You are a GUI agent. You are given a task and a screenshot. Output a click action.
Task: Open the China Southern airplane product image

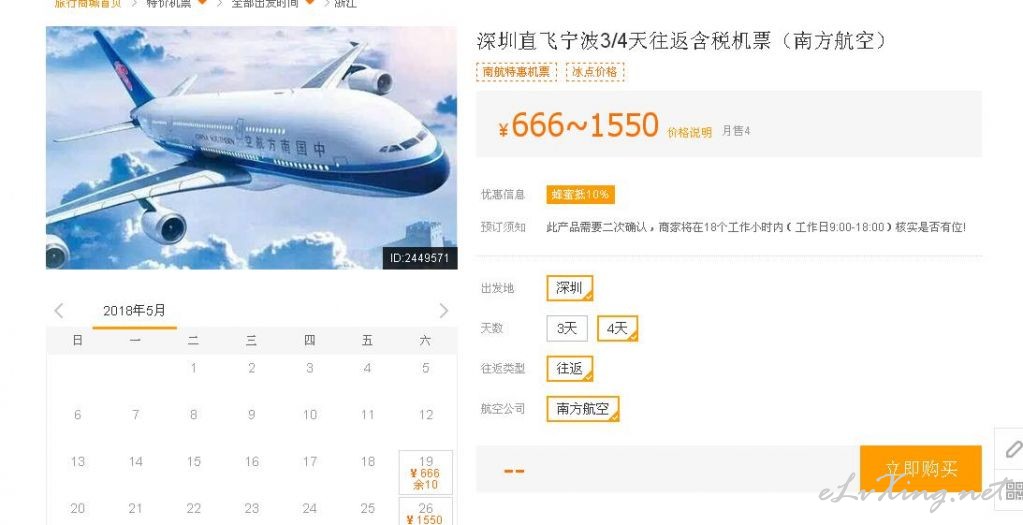pos(251,147)
